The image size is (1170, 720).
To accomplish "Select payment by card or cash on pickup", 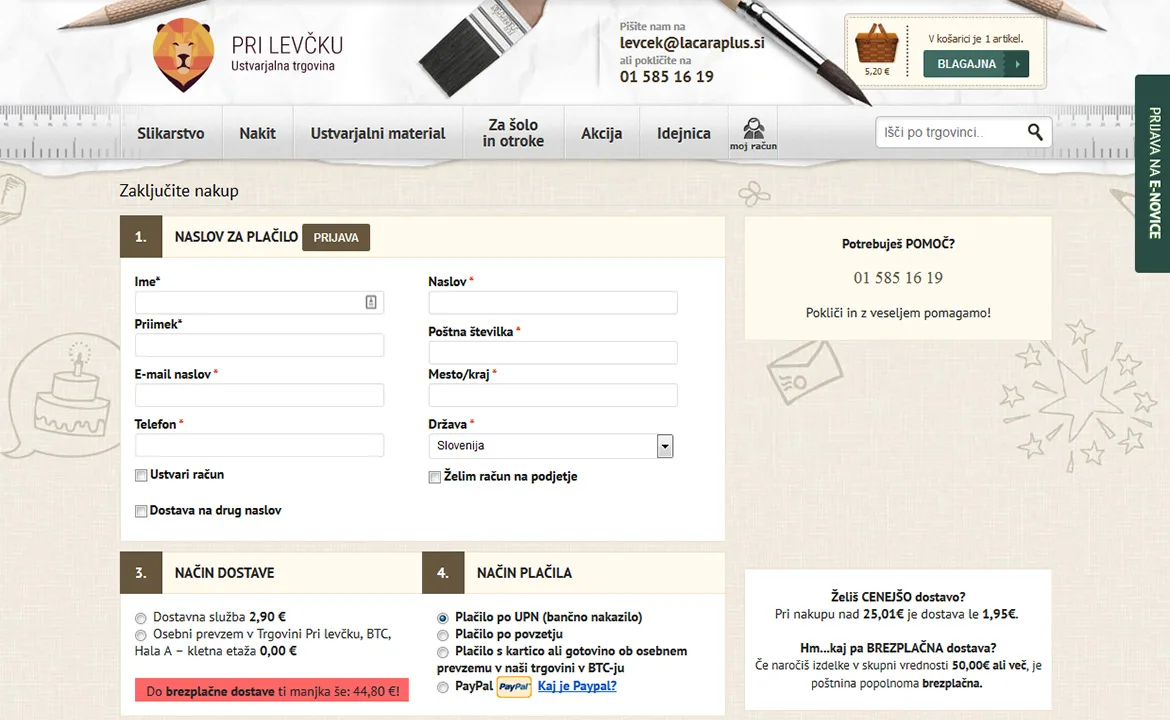I will [442, 652].
